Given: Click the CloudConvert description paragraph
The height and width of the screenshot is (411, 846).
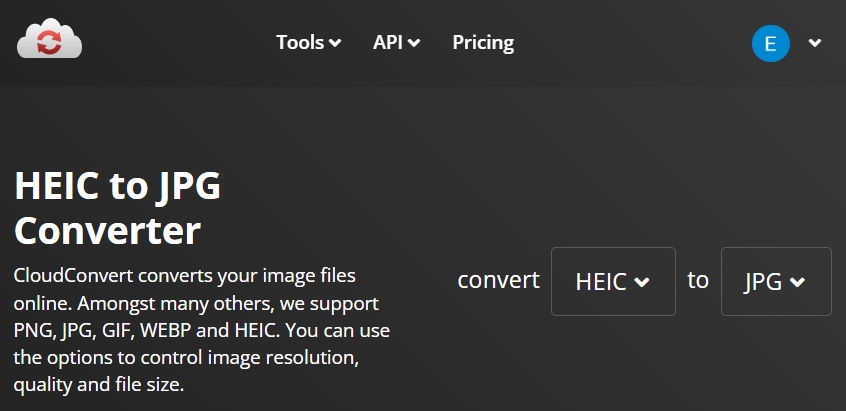Looking at the screenshot, I should pyautogui.click(x=202, y=330).
